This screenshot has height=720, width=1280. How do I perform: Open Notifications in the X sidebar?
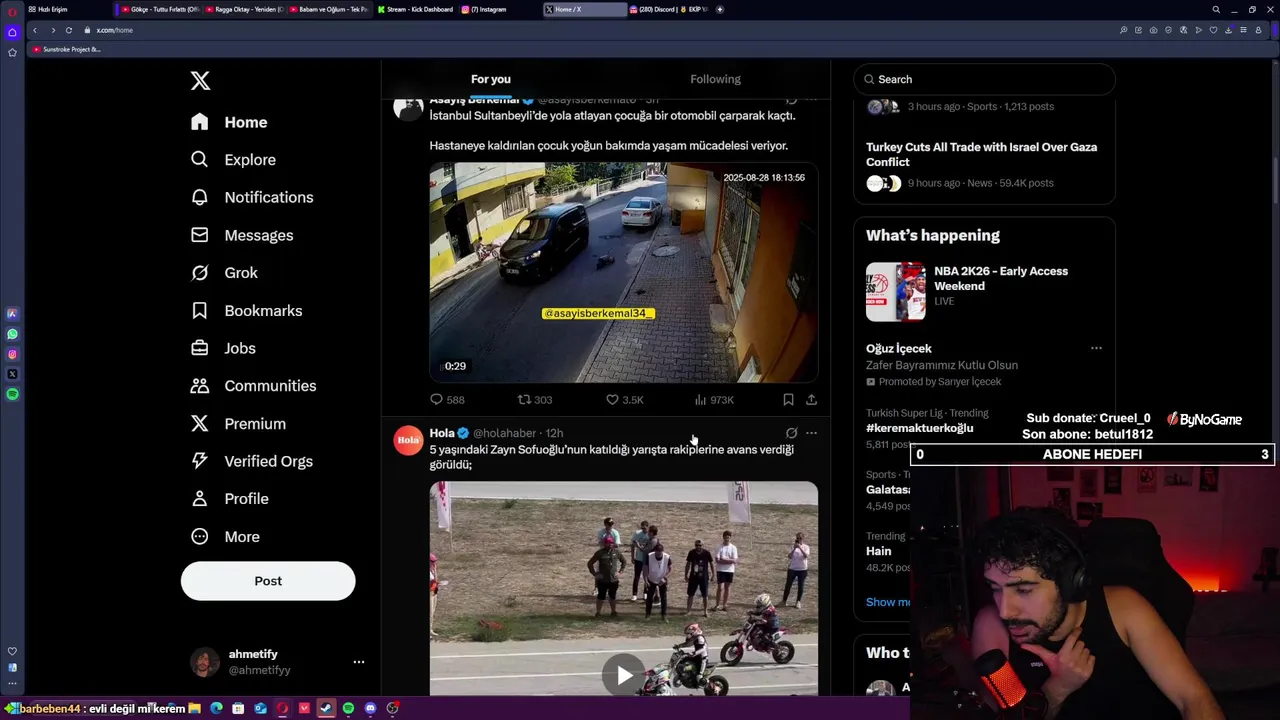pyautogui.click(x=252, y=197)
